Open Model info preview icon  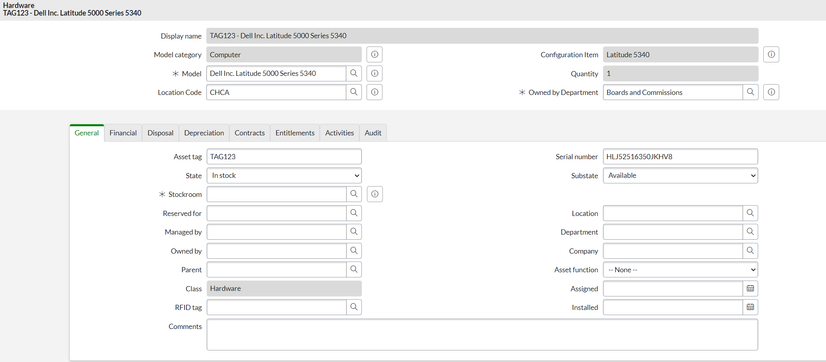pos(375,73)
